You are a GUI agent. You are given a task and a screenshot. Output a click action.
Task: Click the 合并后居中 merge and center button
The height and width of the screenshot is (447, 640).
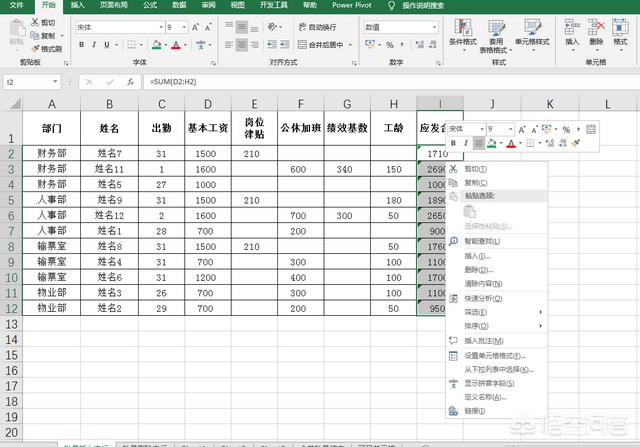click(320, 45)
